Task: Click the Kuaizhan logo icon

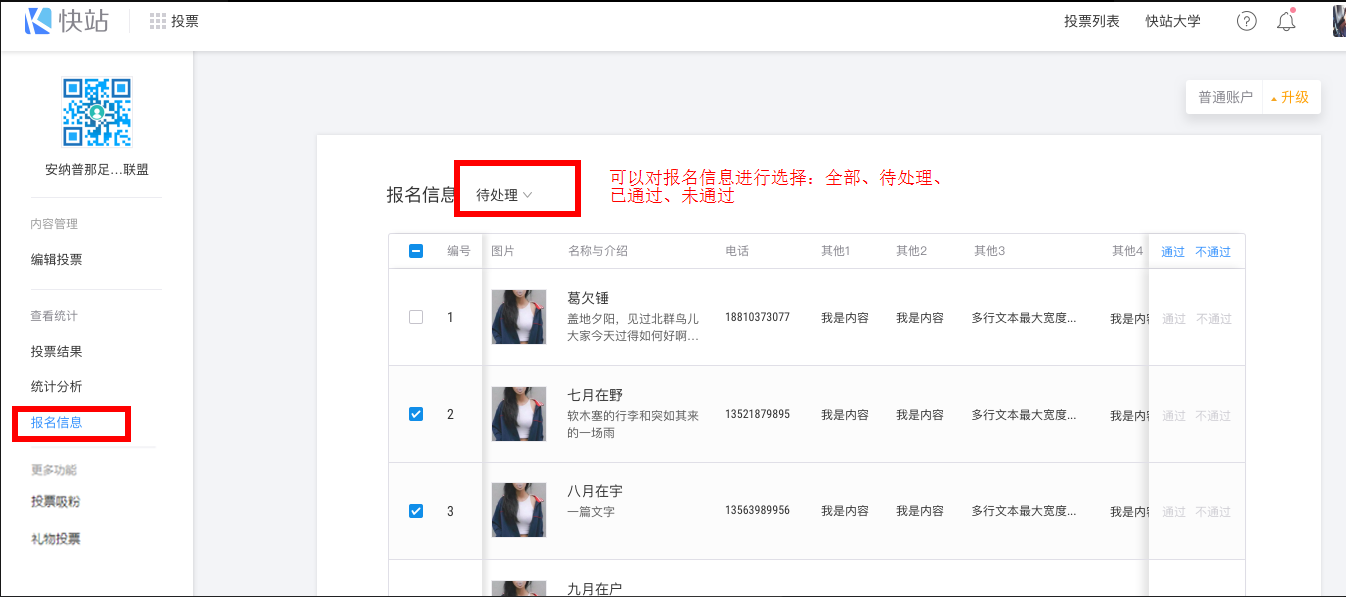Action: tap(38, 21)
